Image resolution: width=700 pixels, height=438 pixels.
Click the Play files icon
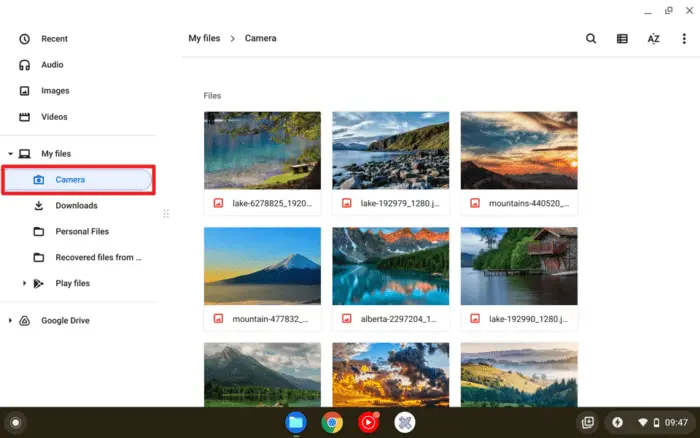[39, 283]
